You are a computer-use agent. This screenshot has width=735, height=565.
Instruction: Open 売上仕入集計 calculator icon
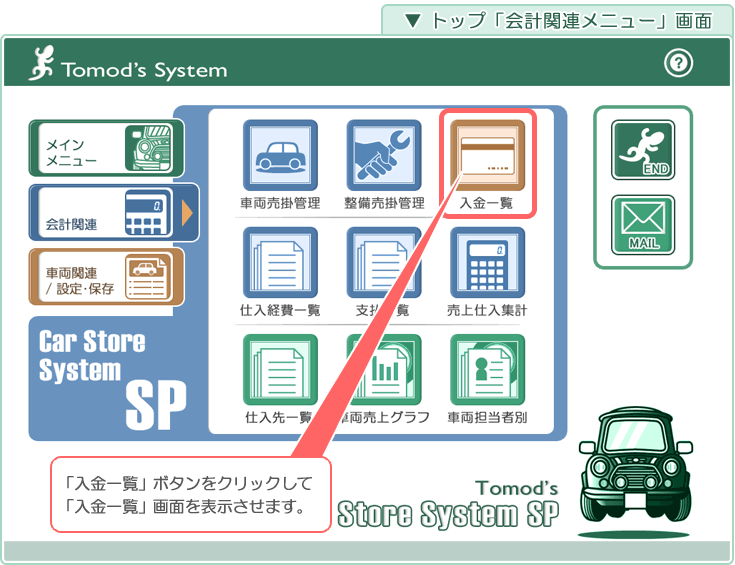[x=488, y=263]
